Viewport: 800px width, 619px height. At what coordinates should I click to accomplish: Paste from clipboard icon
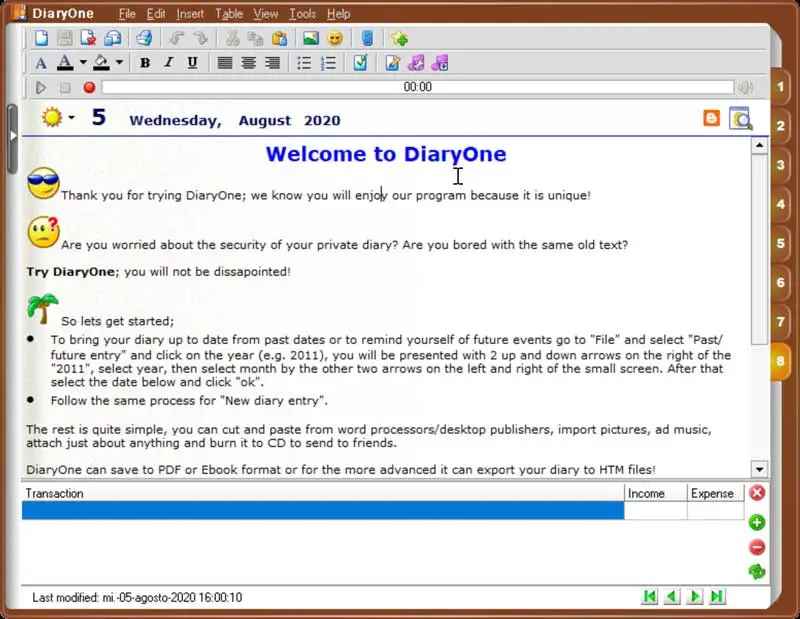click(279, 38)
